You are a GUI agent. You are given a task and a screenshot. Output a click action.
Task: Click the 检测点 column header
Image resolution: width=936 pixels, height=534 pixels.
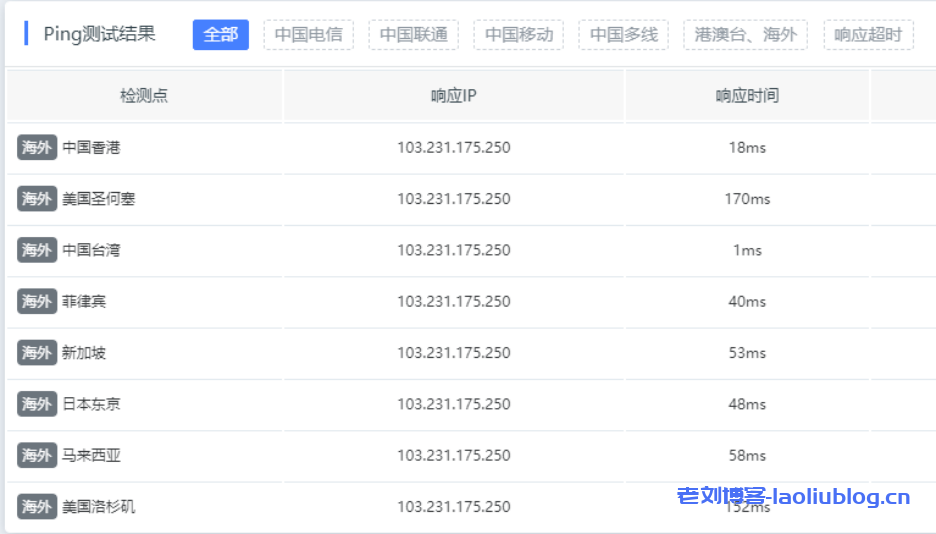pos(144,96)
